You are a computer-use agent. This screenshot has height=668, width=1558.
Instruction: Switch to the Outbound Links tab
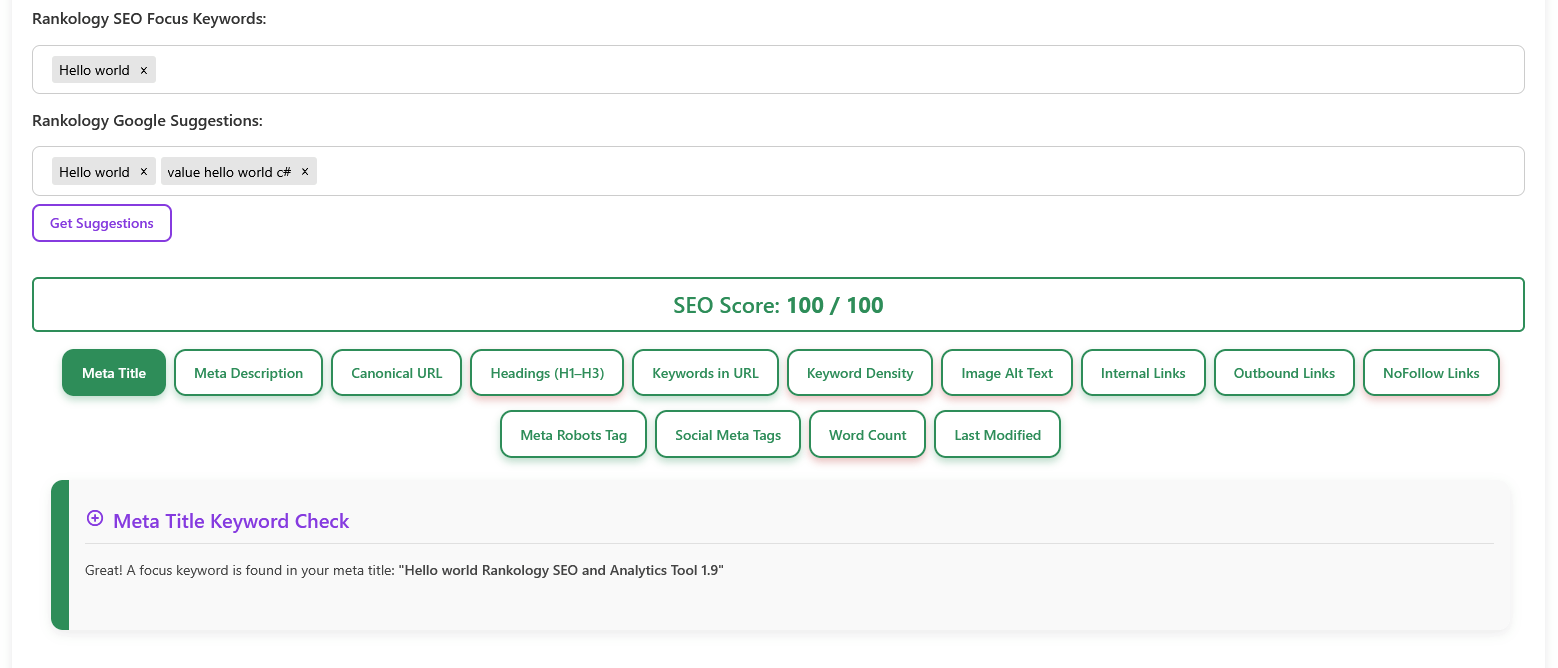tap(1284, 373)
